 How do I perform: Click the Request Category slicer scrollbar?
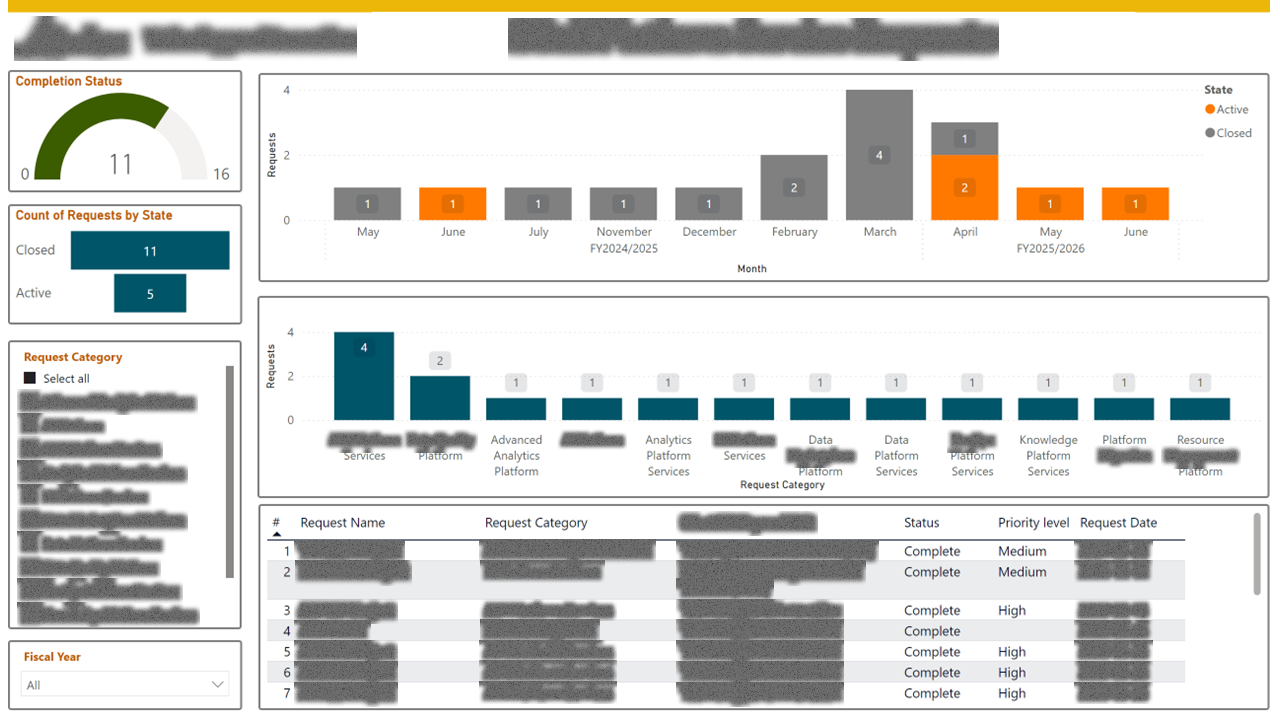coord(230,470)
